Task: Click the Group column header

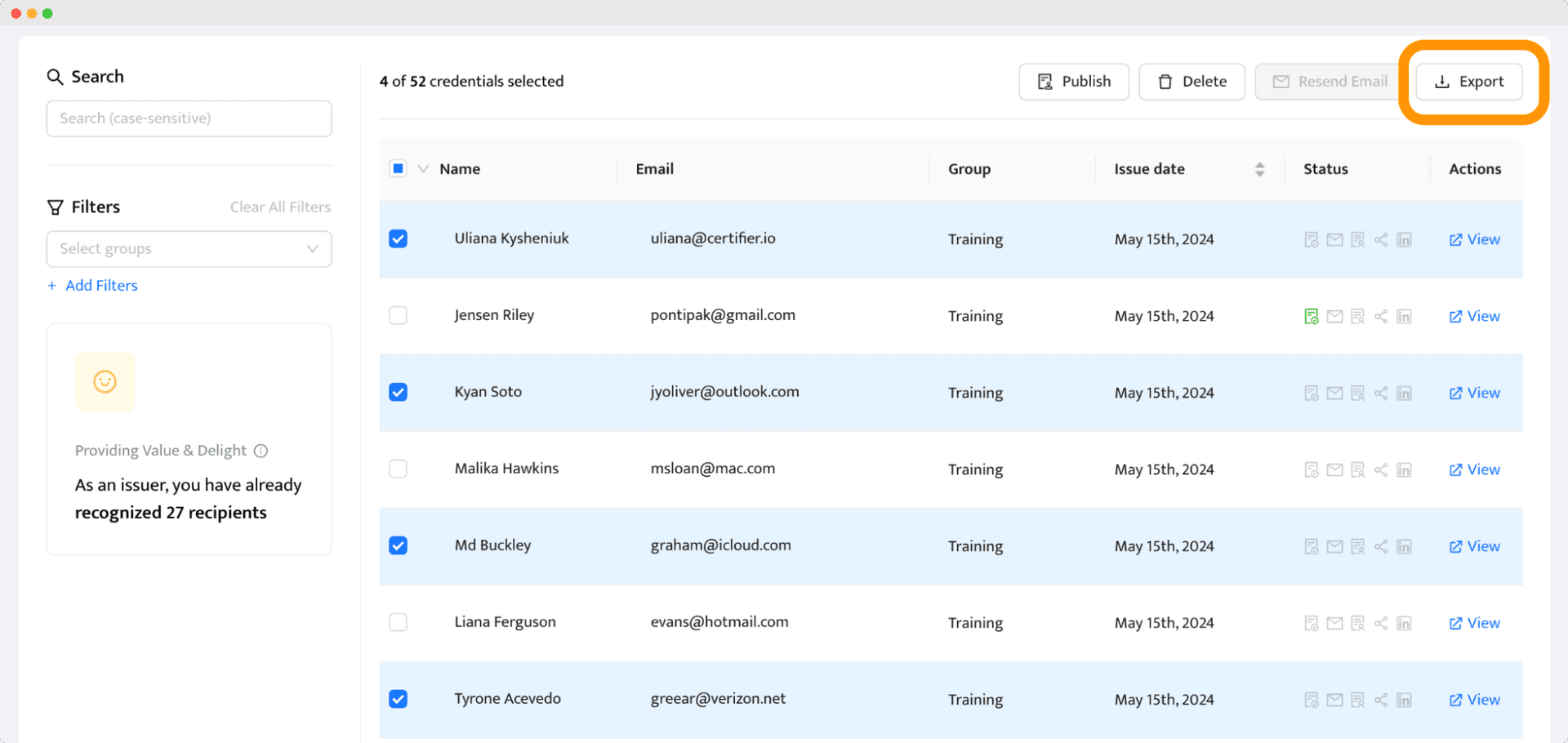Action: [x=969, y=169]
